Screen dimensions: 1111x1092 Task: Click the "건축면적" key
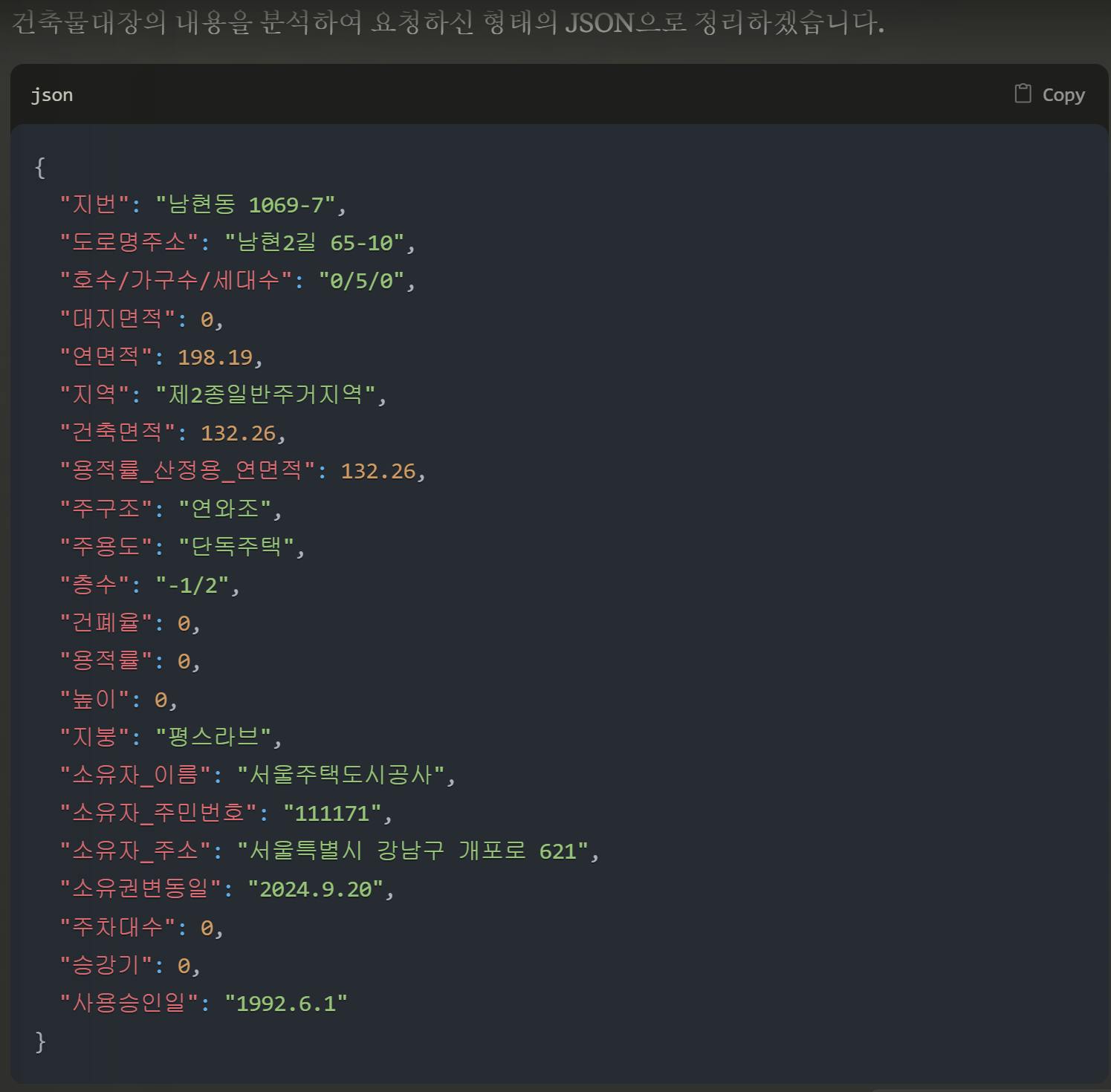118,432
